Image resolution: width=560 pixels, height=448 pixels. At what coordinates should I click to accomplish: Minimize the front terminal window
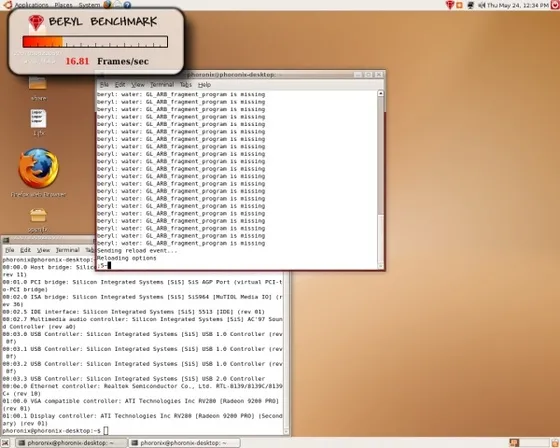358,74
